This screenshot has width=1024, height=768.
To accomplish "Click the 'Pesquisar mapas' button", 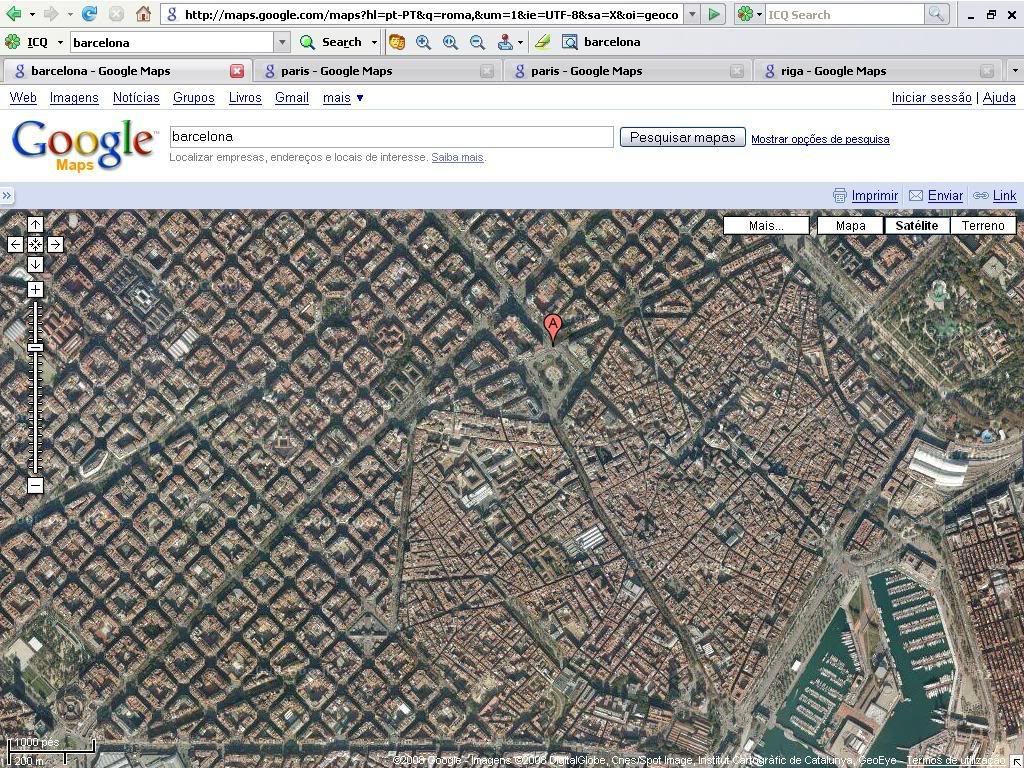I will [682, 138].
